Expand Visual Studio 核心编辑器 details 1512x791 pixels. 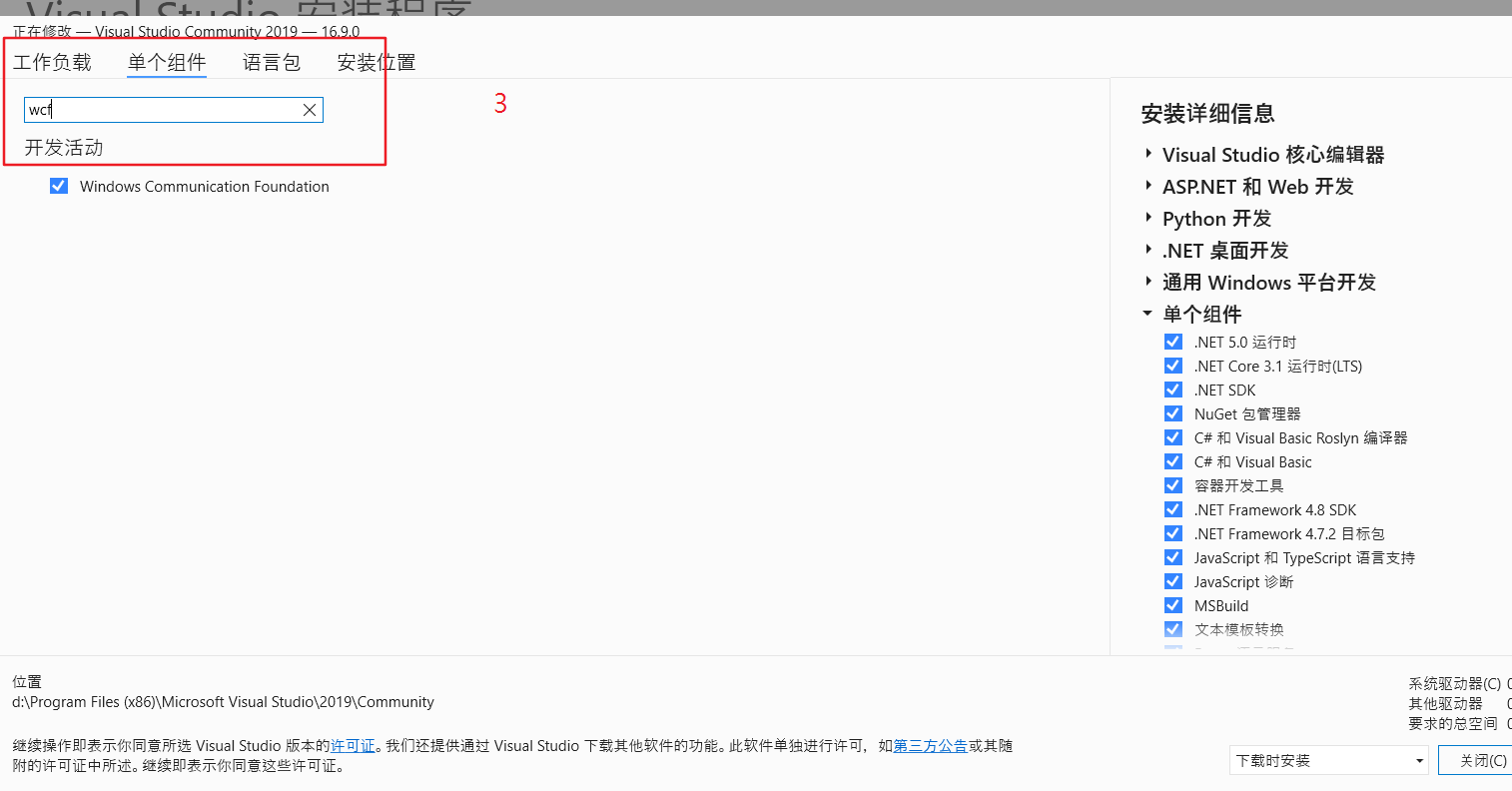(1148, 154)
